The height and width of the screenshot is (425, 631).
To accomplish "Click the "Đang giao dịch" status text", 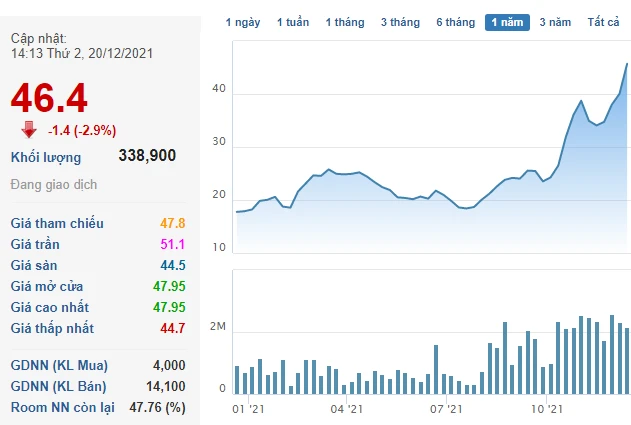I will pyautogui.click(x=53, y=186).
